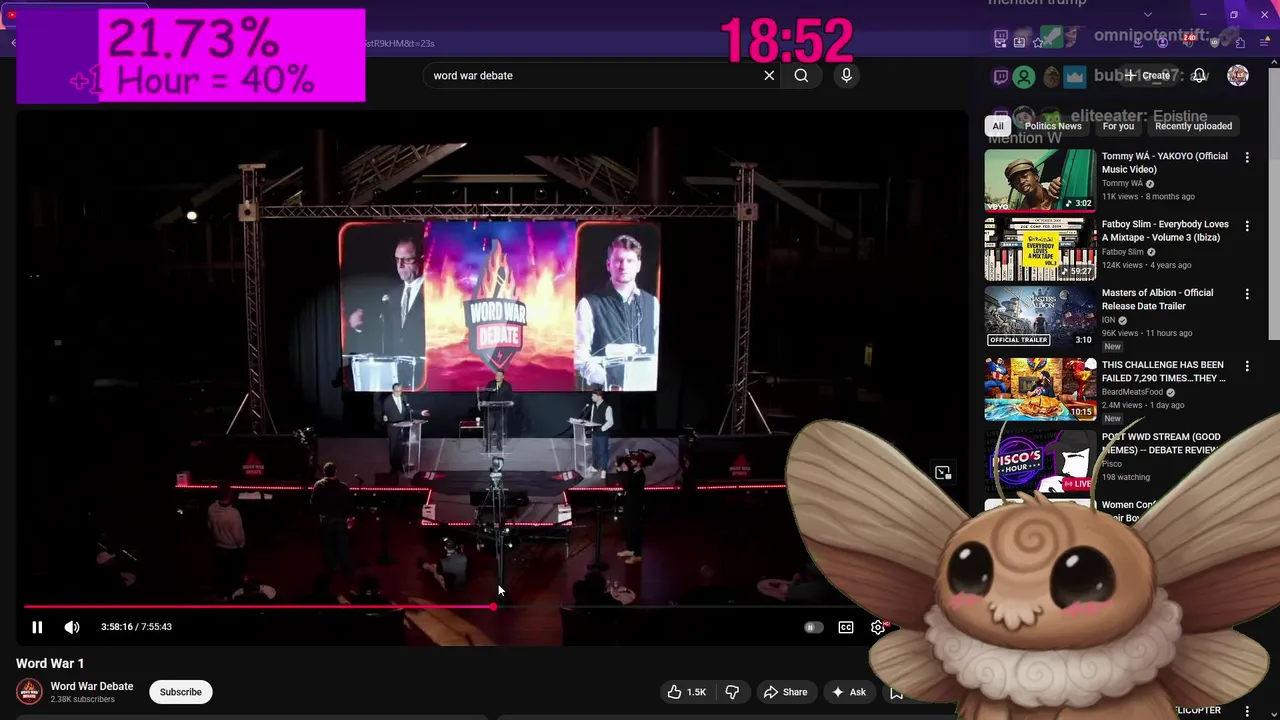Dislike the video with thumbs down

732,692
